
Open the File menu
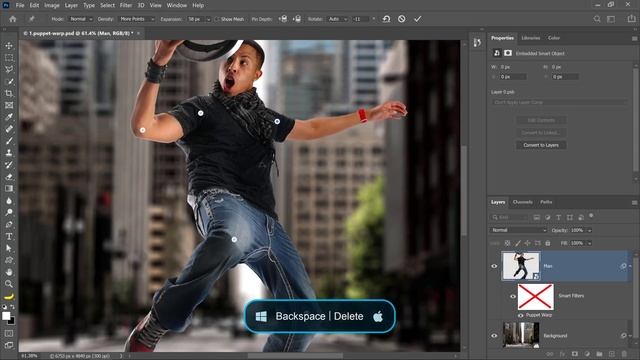tap(20, 5)
